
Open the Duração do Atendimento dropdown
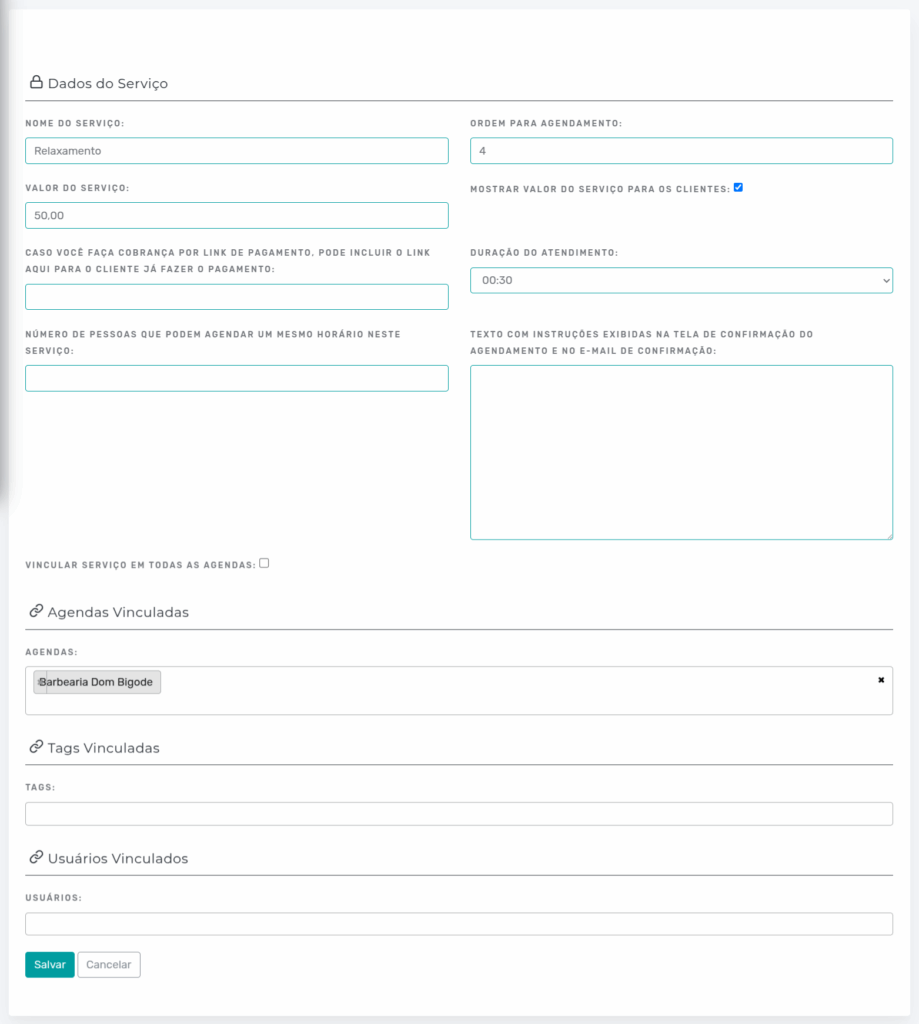tap(681, 280)
